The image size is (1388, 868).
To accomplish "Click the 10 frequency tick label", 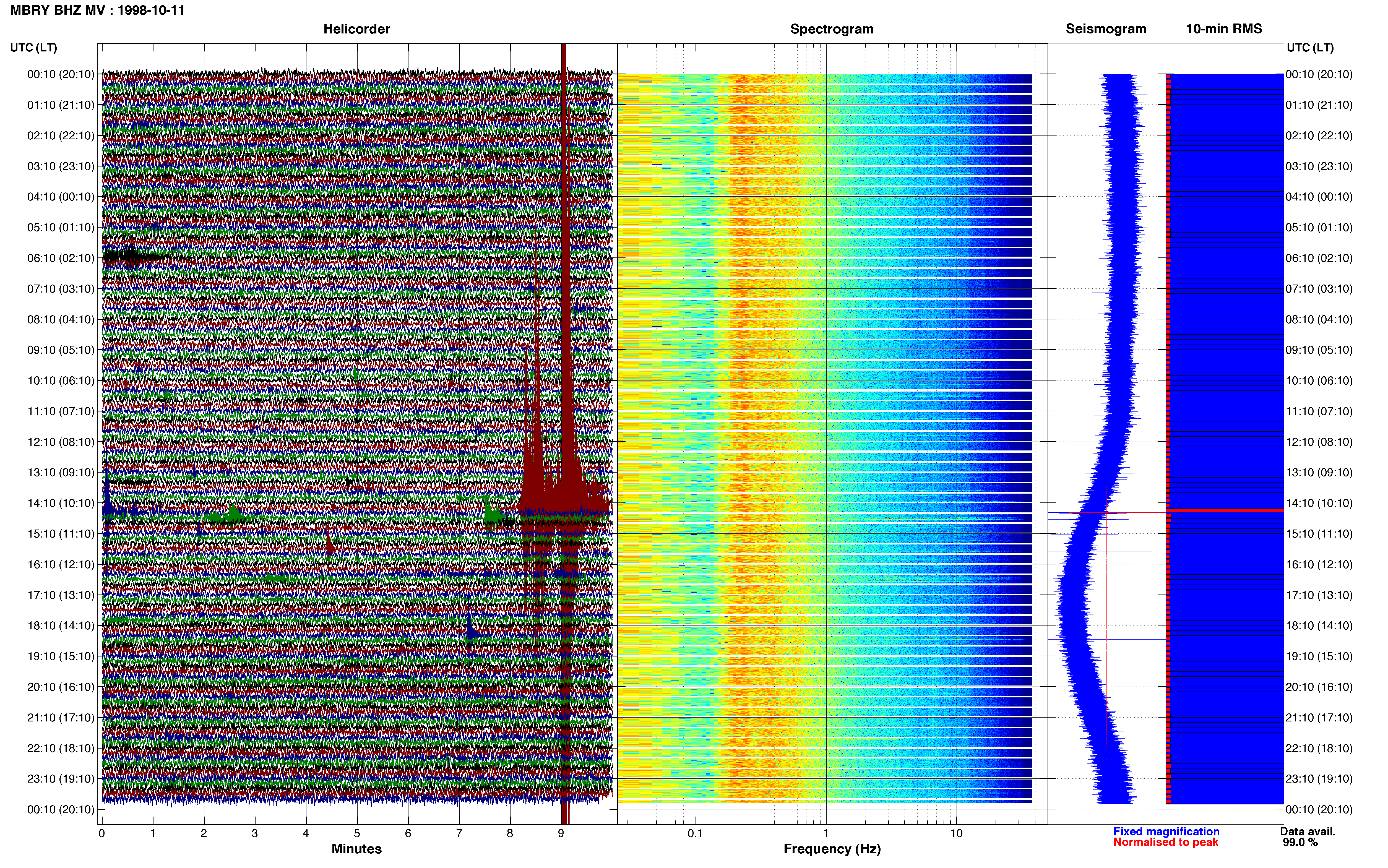I will 956,833.
